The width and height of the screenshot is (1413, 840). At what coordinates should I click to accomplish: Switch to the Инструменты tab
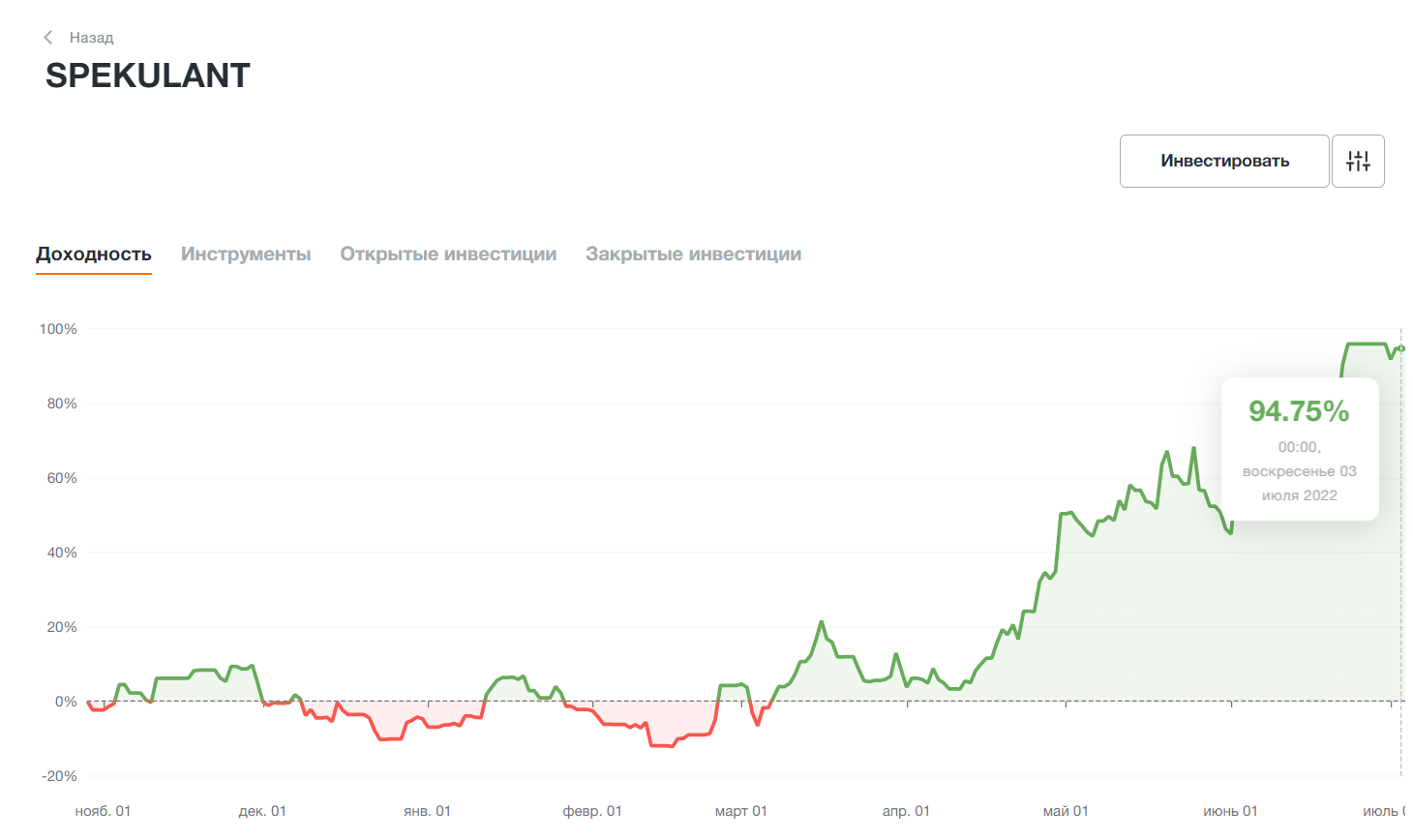(246, 255)
